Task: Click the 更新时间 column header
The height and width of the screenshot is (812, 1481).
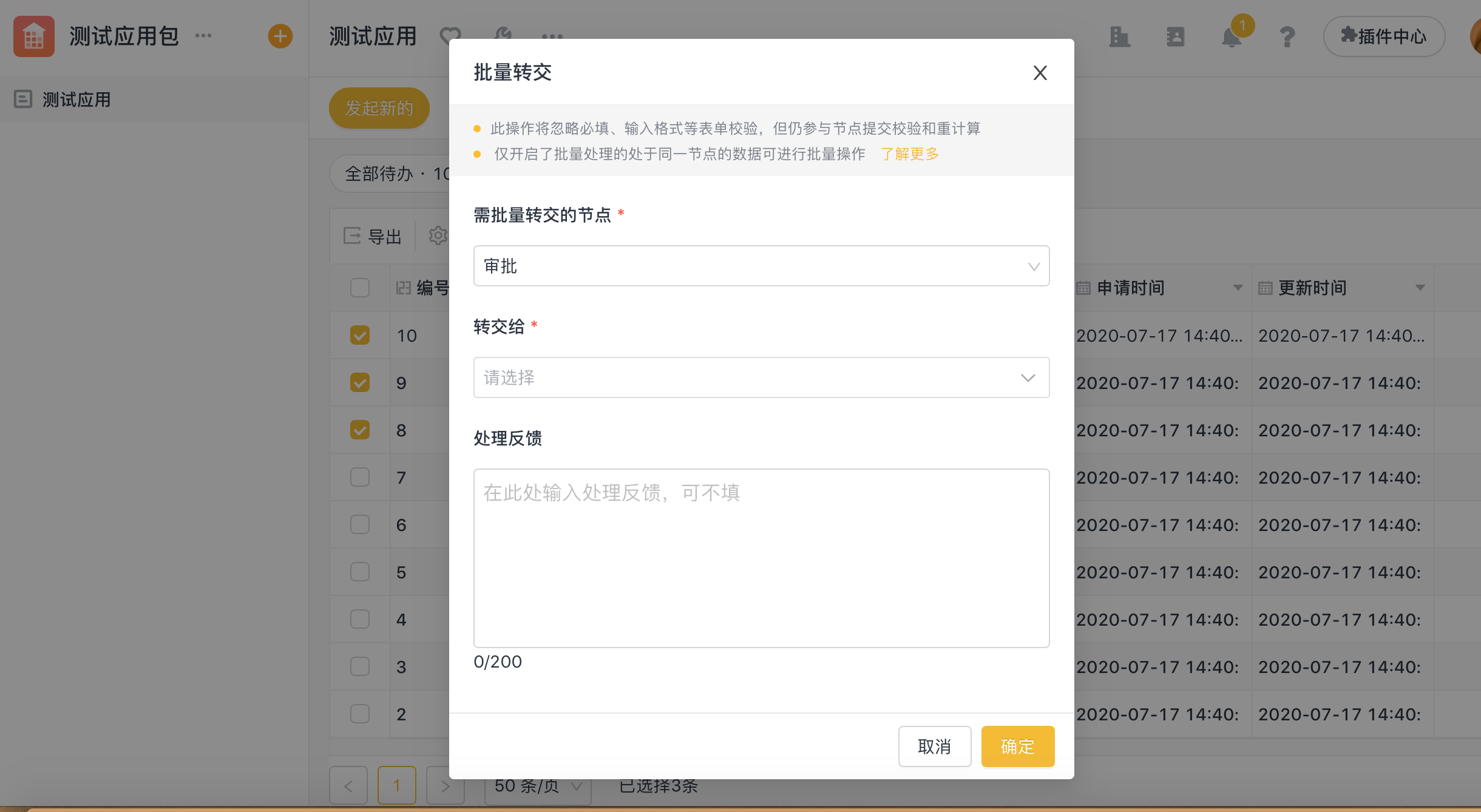Action: tap(1343, 288)
